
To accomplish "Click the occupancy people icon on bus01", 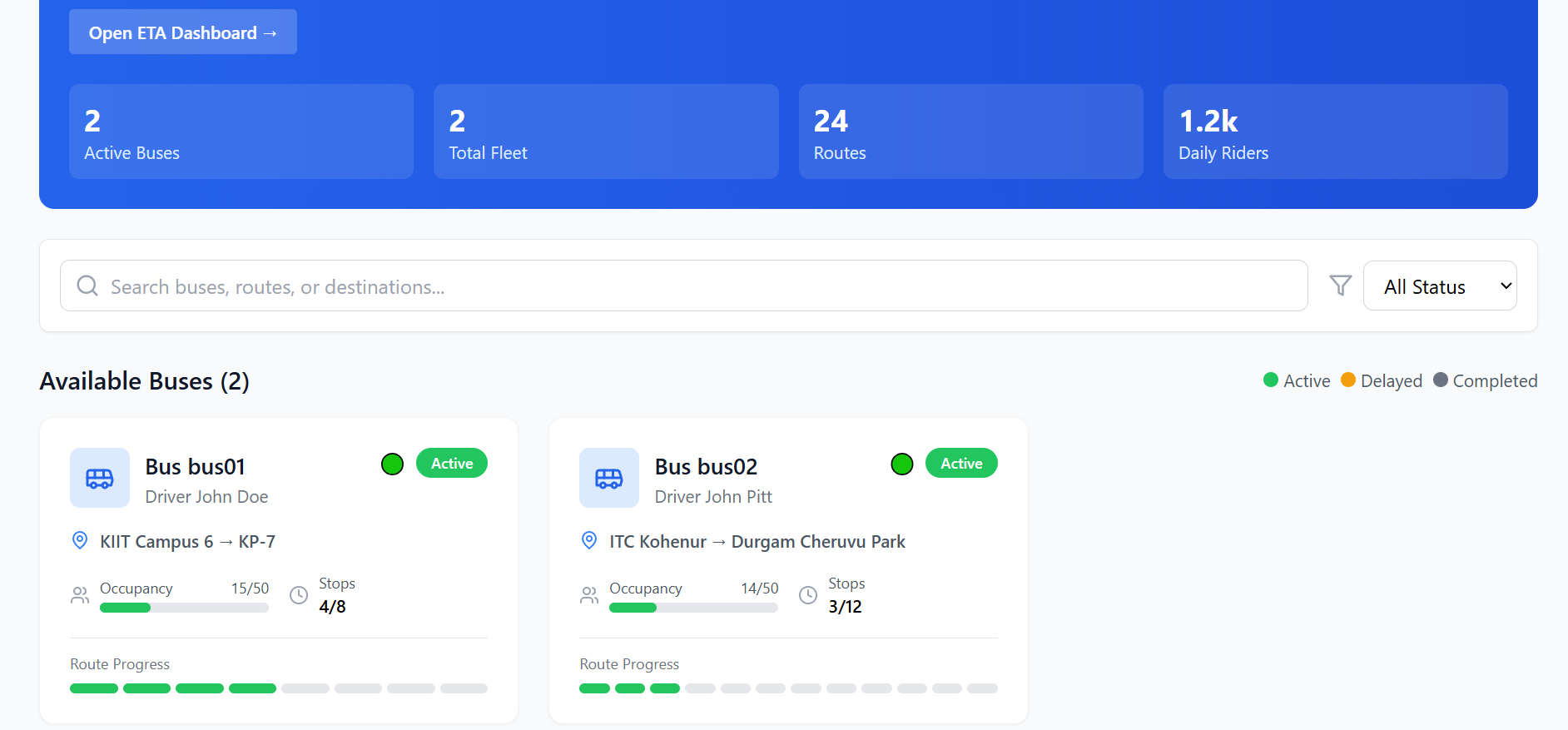I will 80,595.
